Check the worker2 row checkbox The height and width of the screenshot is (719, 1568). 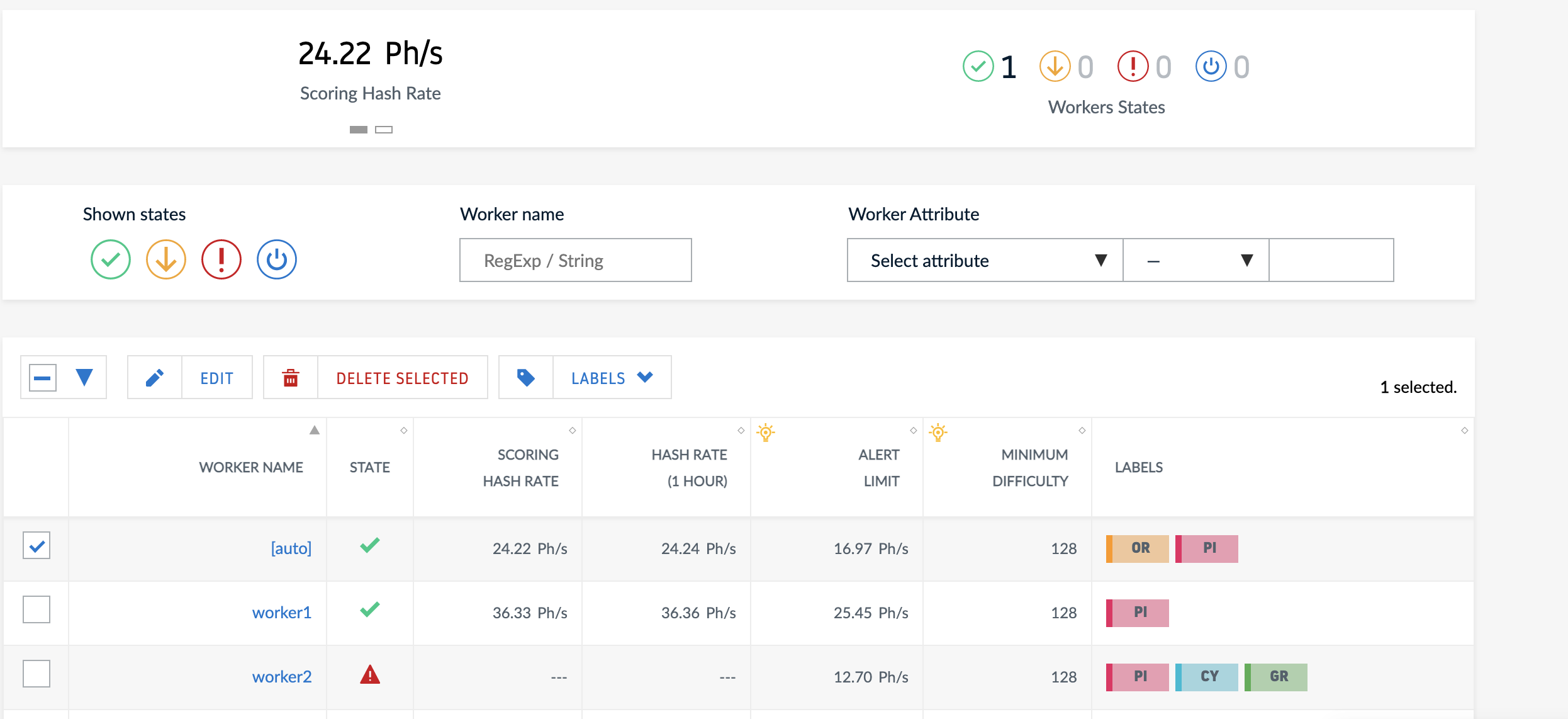pyautogui.click(x=36, y=674)
